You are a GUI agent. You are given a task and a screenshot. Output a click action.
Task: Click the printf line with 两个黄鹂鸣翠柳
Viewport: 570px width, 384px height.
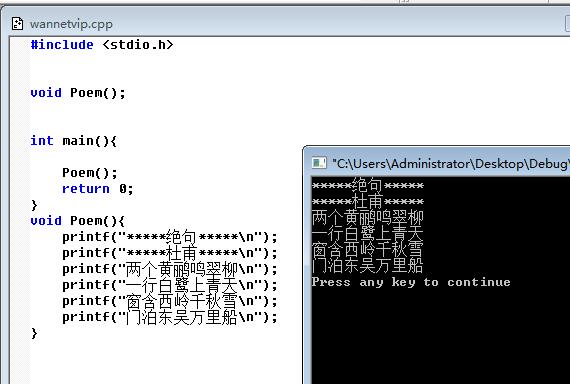click(x=170, y=269)
